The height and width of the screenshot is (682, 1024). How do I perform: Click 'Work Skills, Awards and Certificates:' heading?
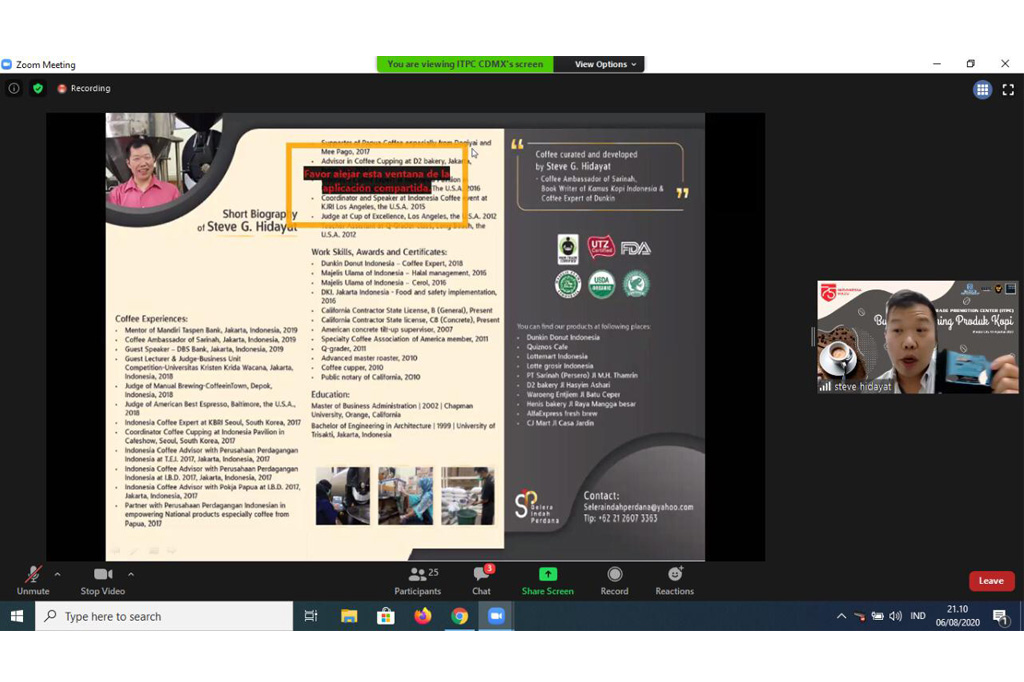pos(379,252)
